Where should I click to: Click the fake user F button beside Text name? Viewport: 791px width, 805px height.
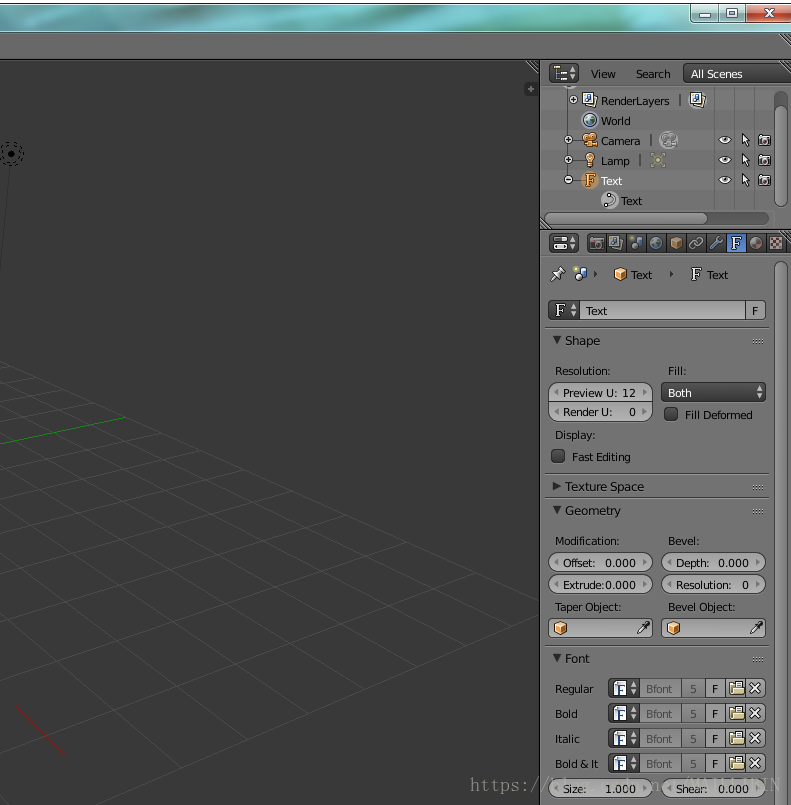coord(755,310)
